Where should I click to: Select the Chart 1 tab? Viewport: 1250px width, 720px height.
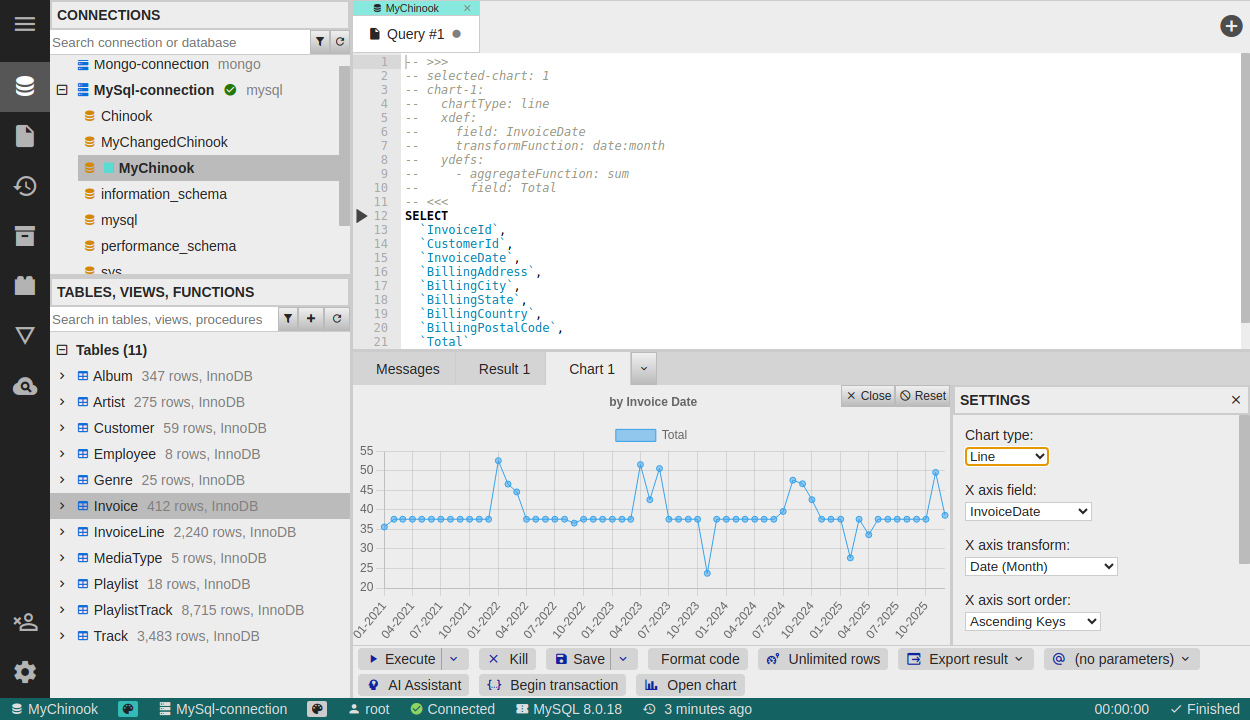click(x=592, y=369)
